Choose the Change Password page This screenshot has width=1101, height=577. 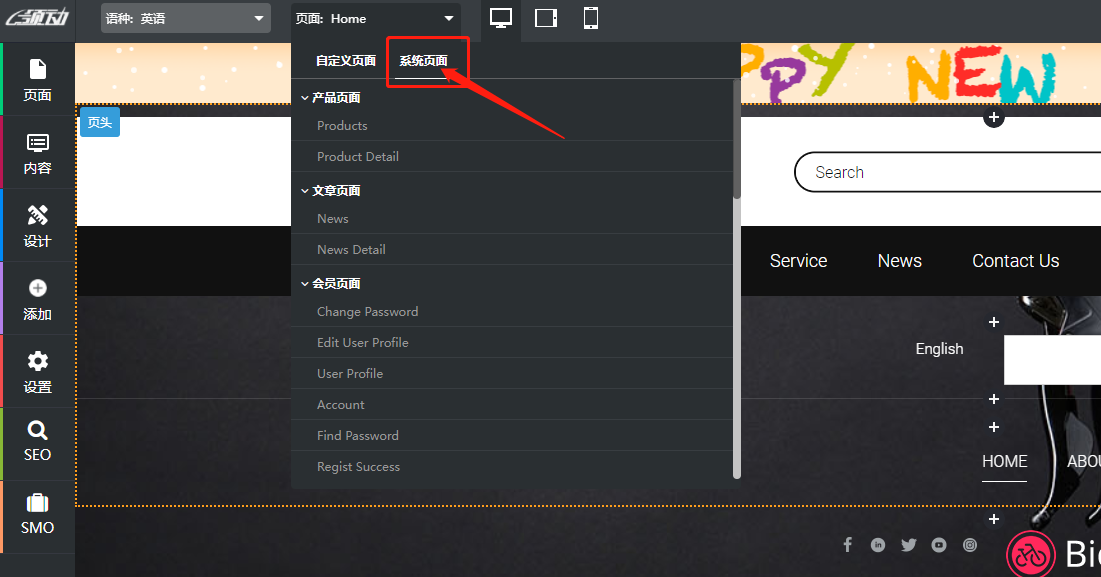coord(367,312)
